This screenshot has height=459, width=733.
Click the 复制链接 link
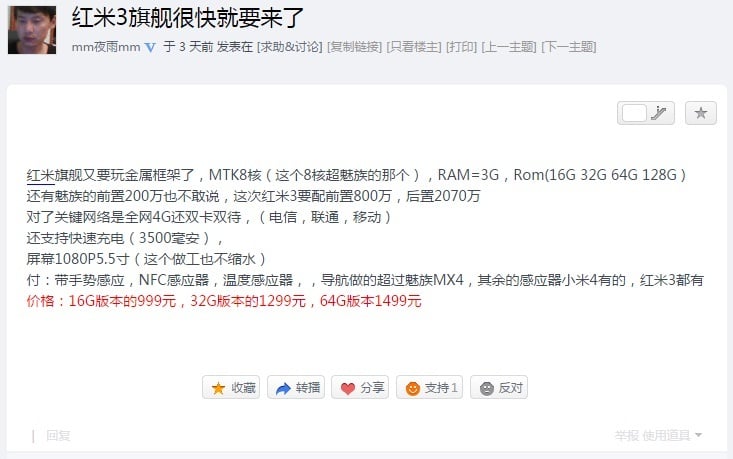(x=355, y=47)
